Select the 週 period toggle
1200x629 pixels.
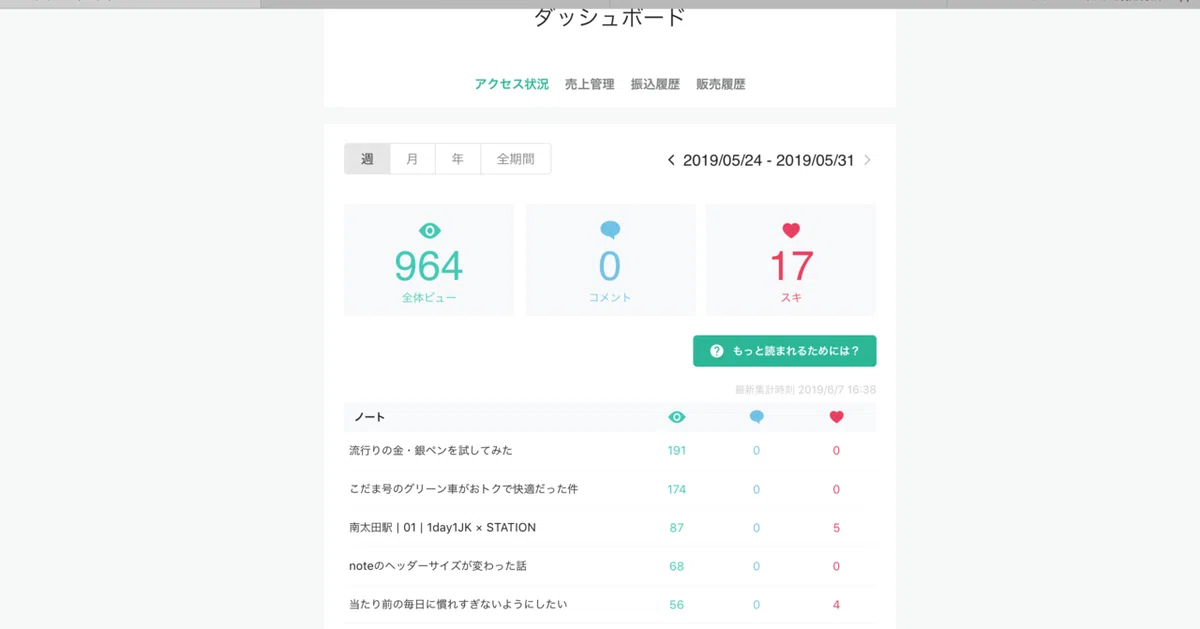pos(367,159)
